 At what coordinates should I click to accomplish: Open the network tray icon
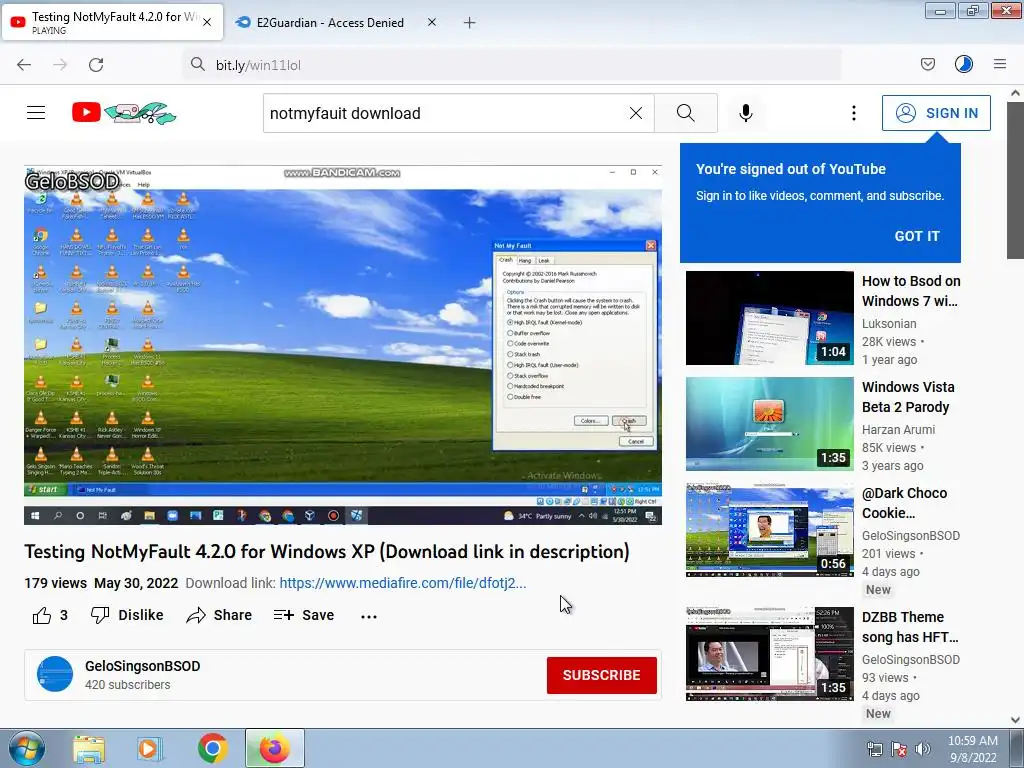tap(874, 749)
